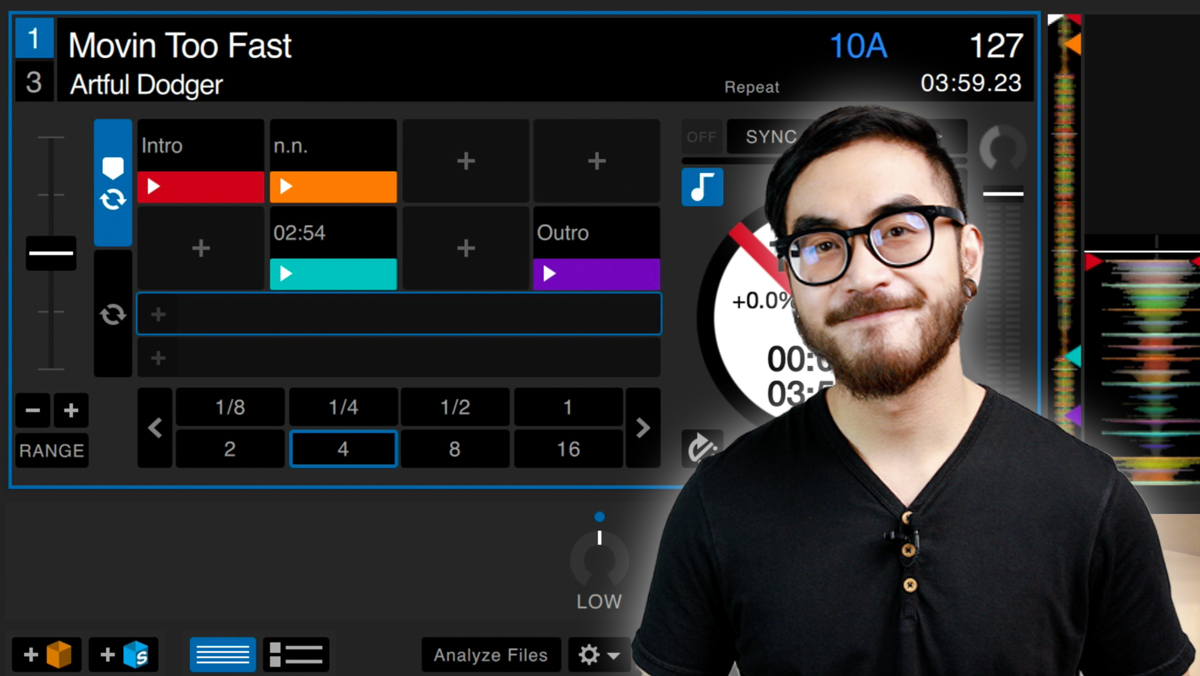Toggle Repeat for the current track

pos(752,87)
